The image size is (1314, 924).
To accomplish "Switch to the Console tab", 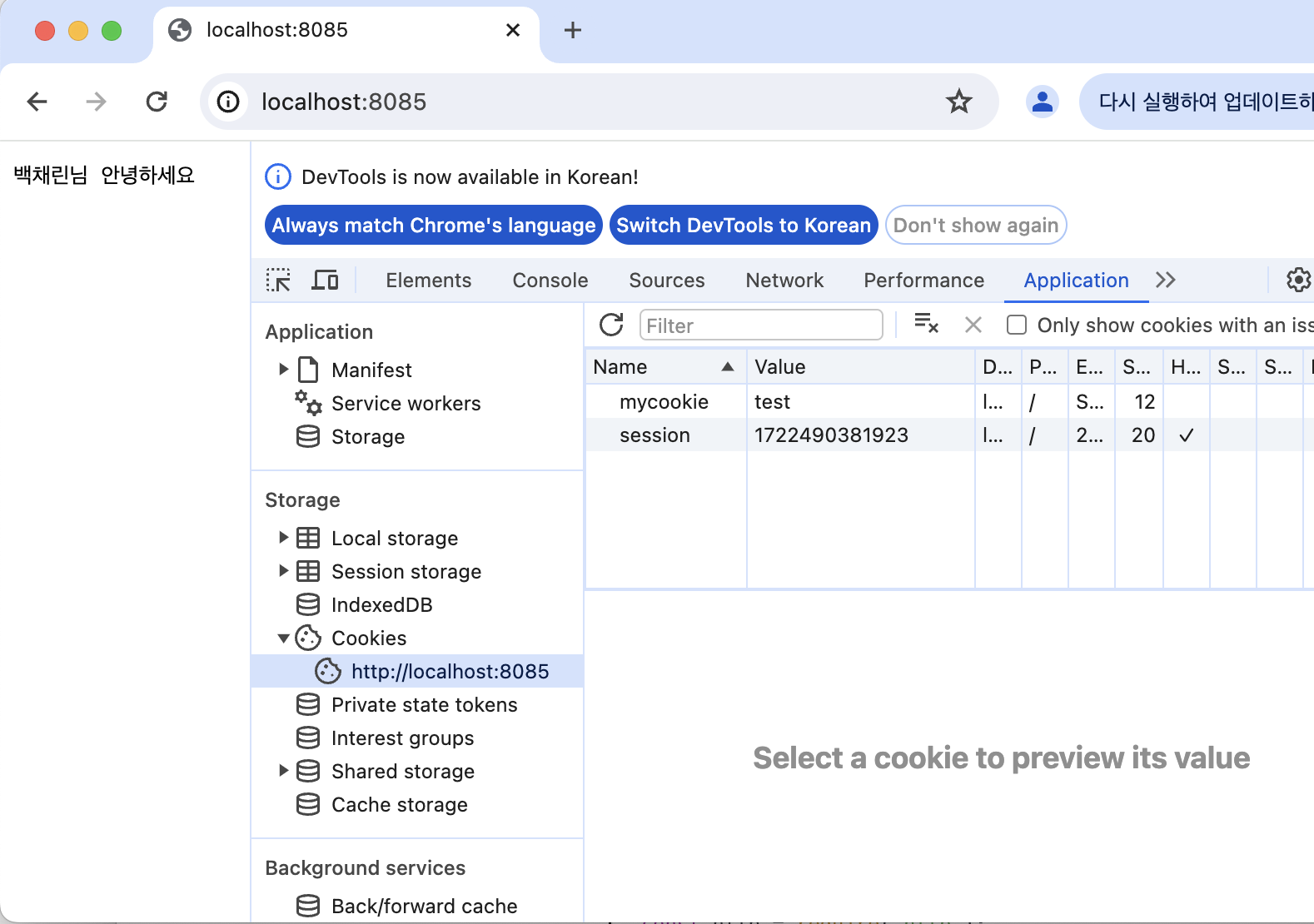I will tap(550, 281).
